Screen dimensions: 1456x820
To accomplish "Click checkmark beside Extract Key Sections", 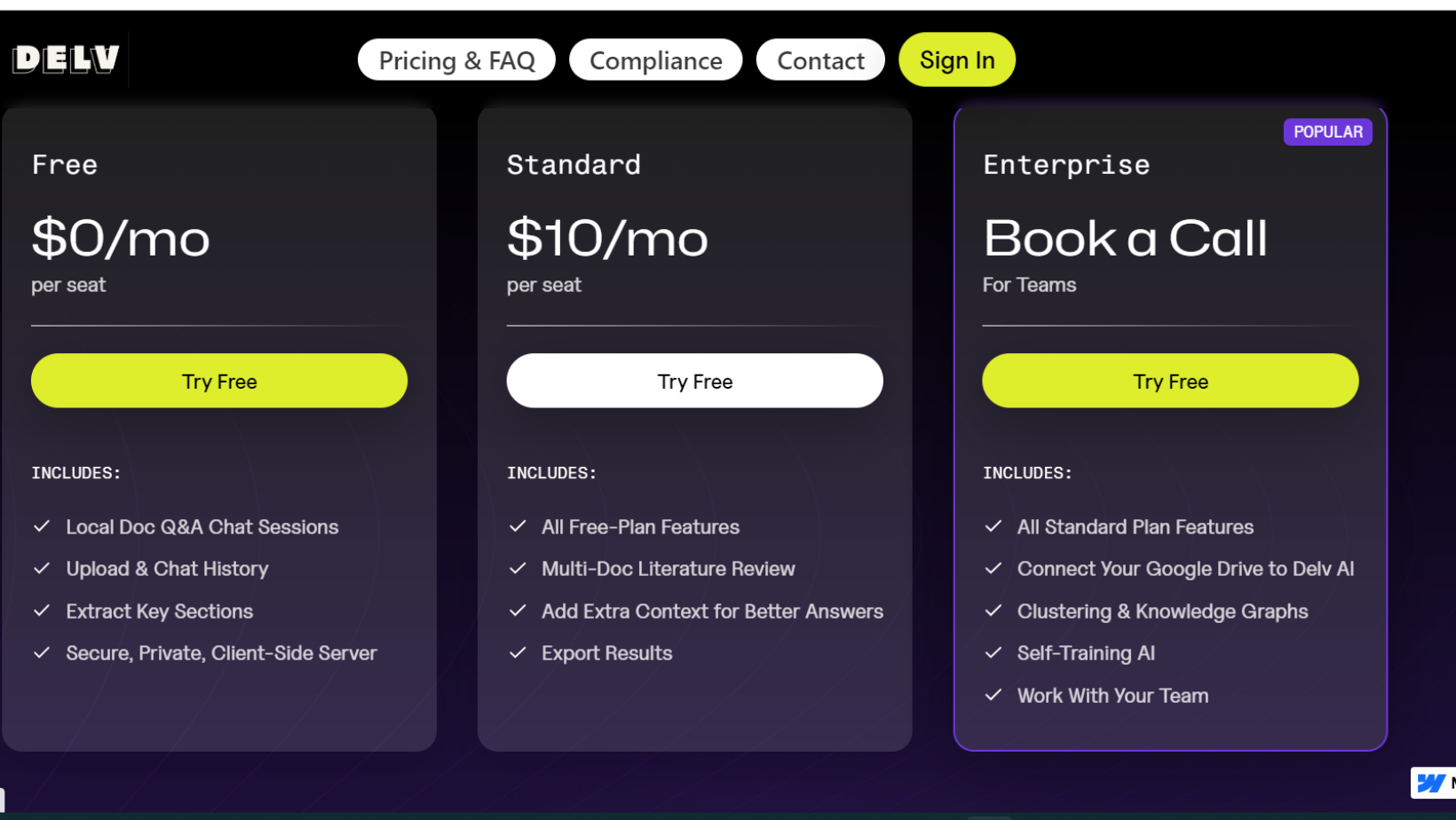I will [x=42, y=611].
